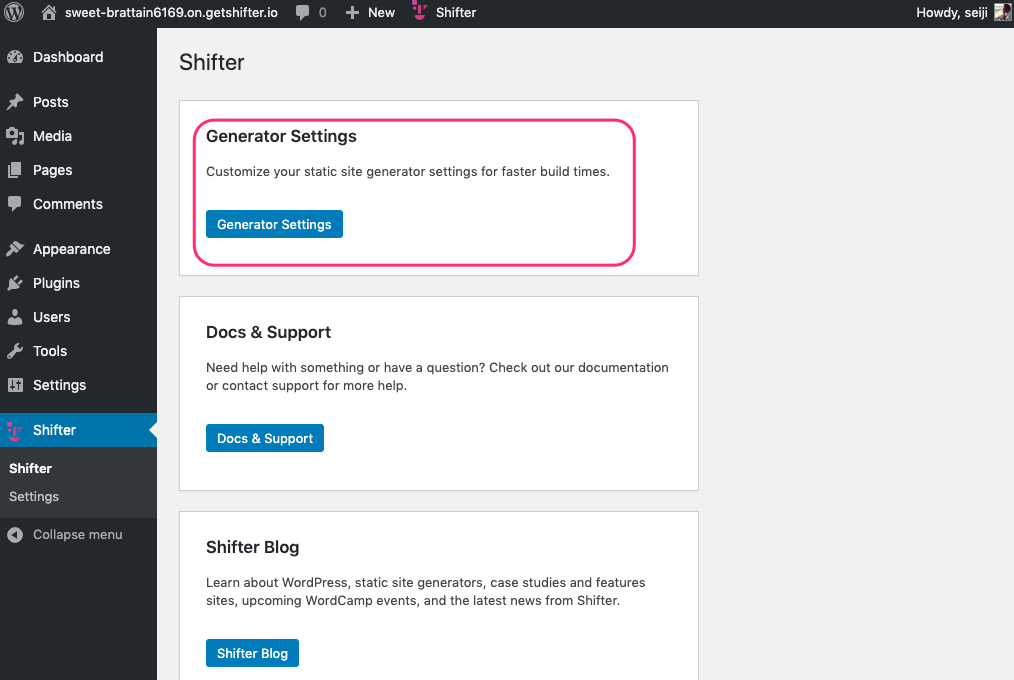Click the Media icon in sidebar
Viewport: 1014px width, 680px height.
[x=15, y=136]
